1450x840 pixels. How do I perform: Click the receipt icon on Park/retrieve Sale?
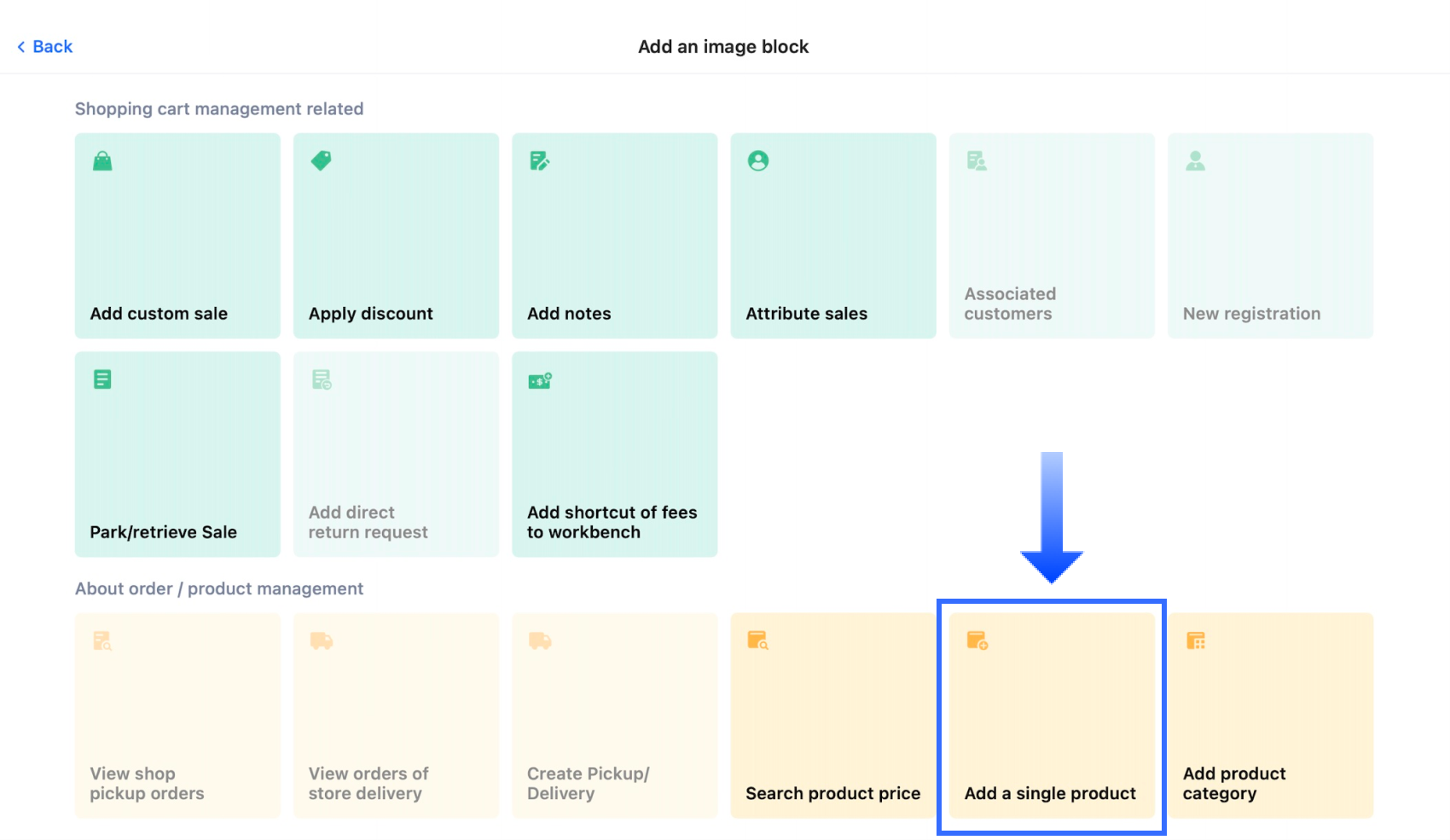pyautogui.click(x=102, y=379)
